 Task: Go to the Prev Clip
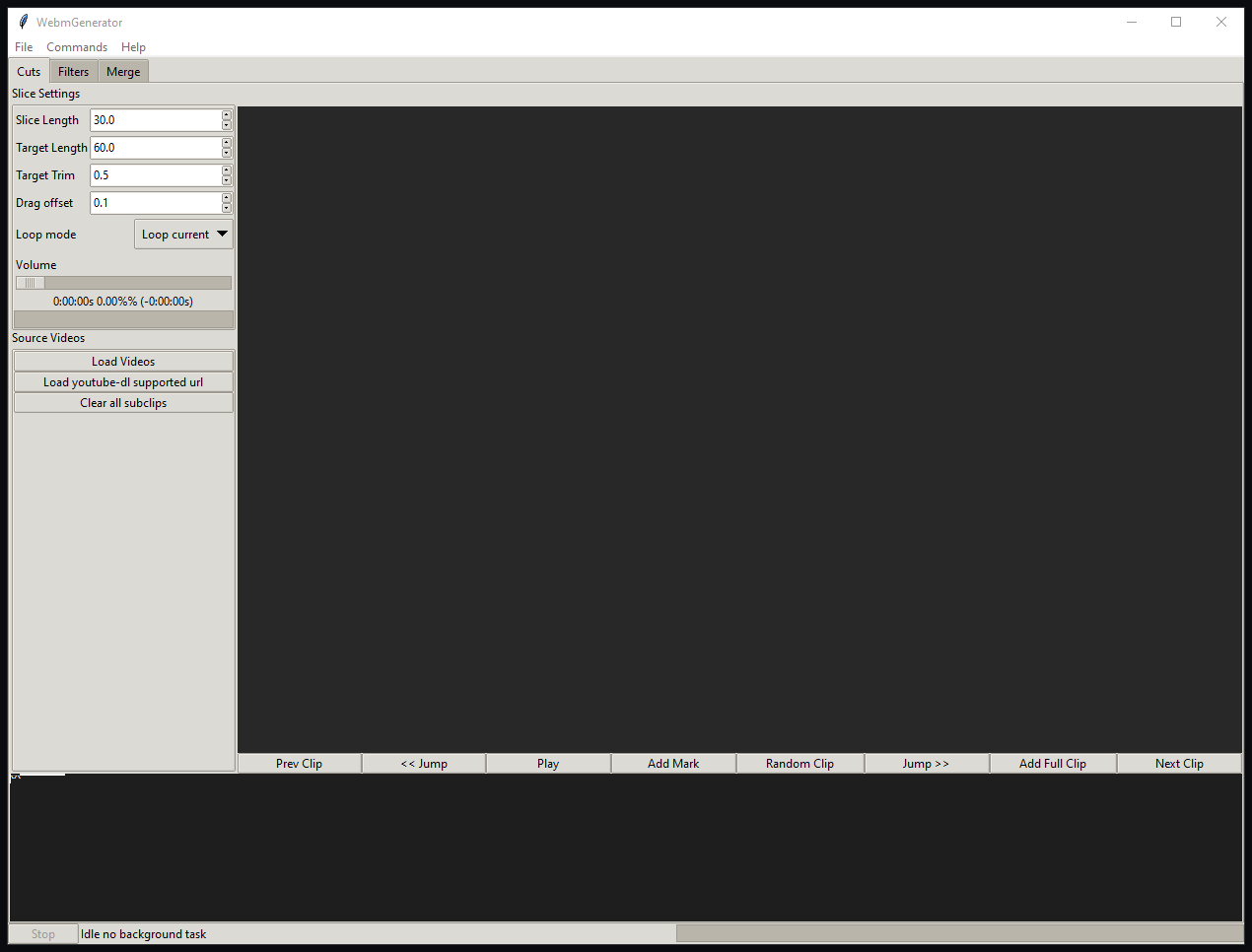pyautogui.click(x=300, y=764)
